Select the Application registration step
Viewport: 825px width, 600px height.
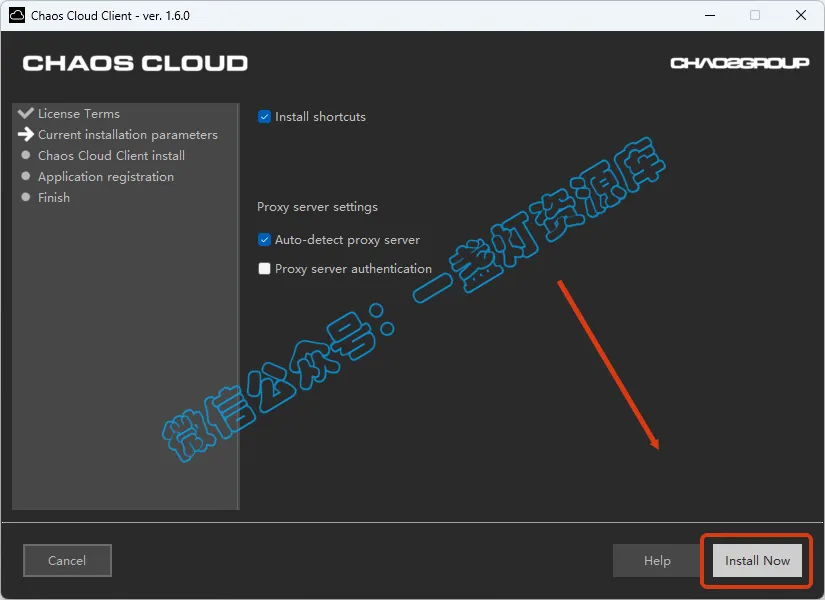tap(106, 177)
